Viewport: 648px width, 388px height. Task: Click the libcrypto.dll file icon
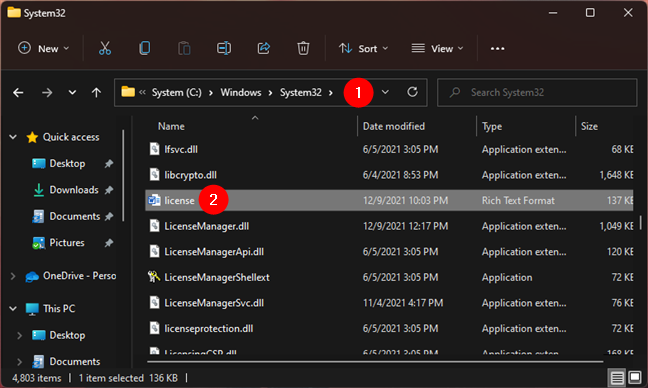[x=155, y=174]
